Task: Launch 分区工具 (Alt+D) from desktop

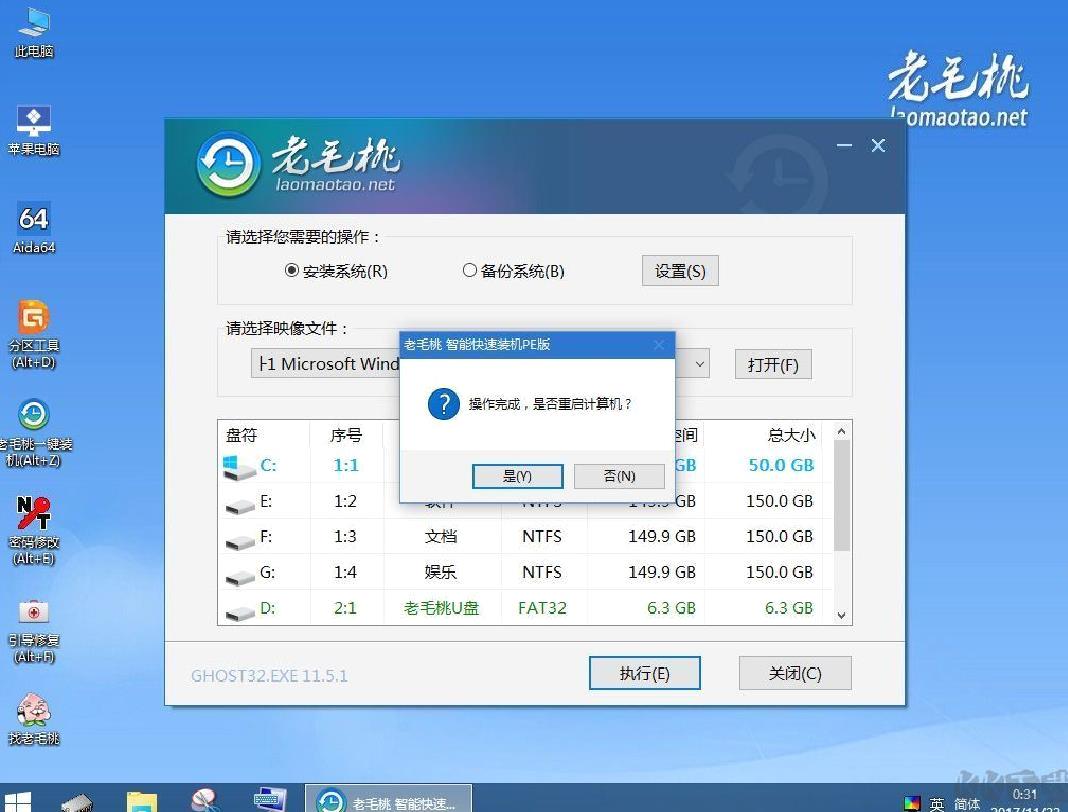Action: (x=33, y=335)
